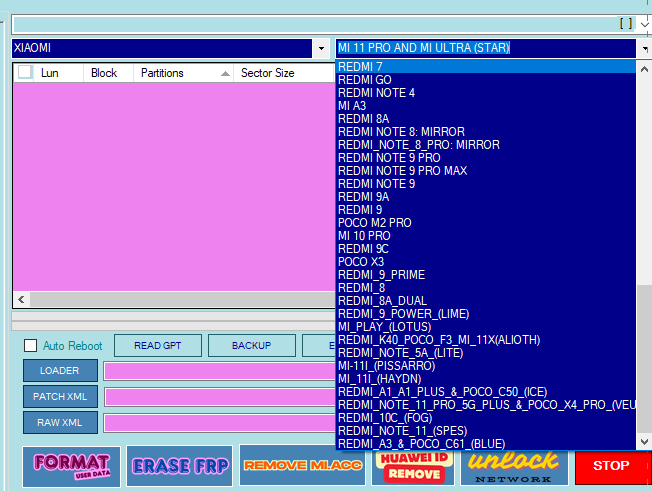Tick the select-all checkbox beside Lun
This screenshot has width=652, height=491.
[x=25, y=72]
